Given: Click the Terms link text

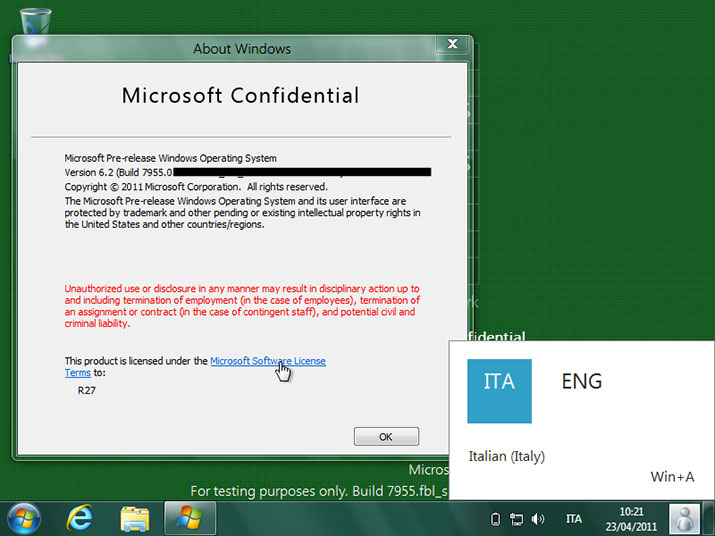Looking at the screenshot, I should click(x=78, y=373).
